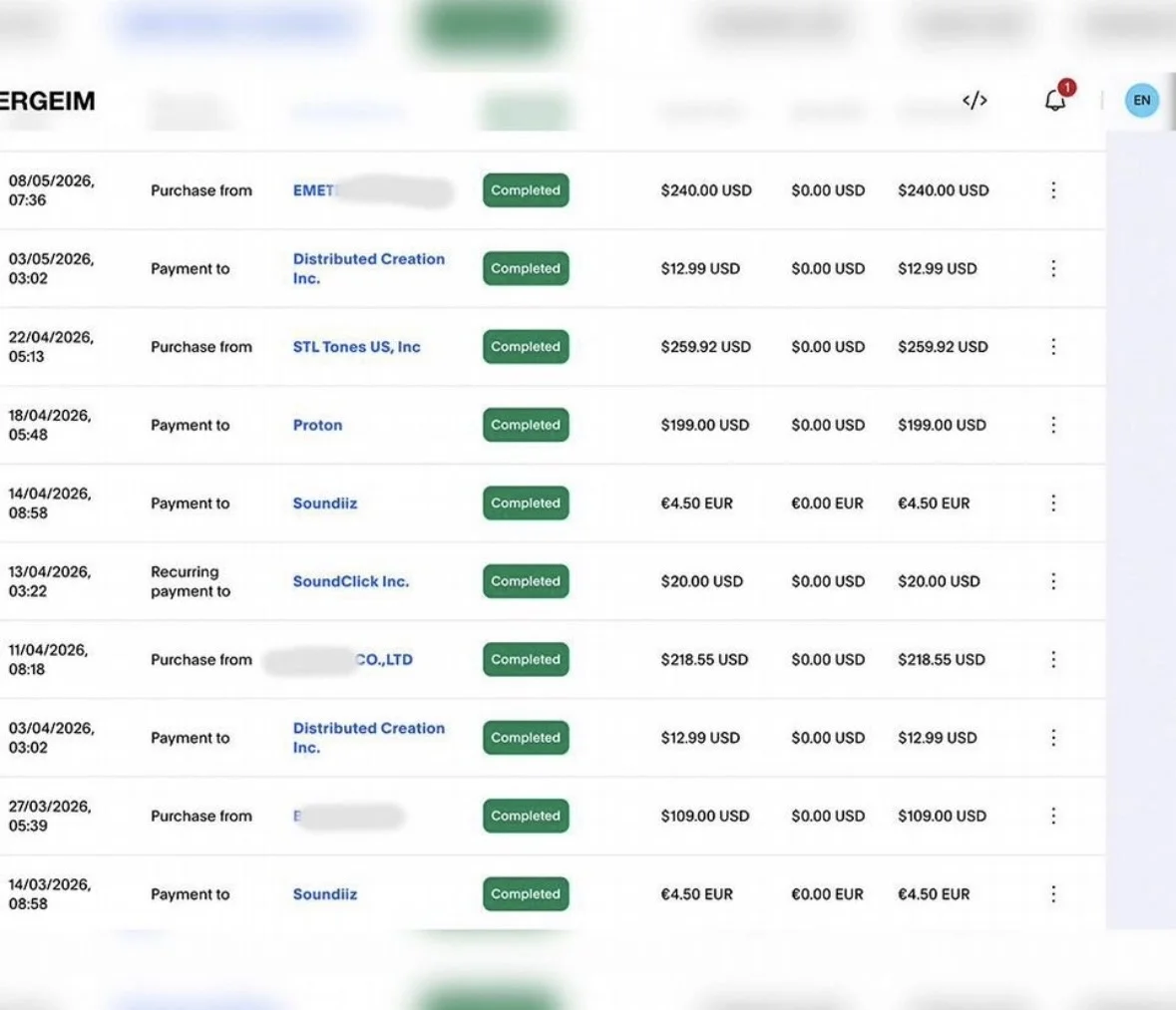
Task: Click Completed badge on the STL Tones row
Action: tap(526, 346)
